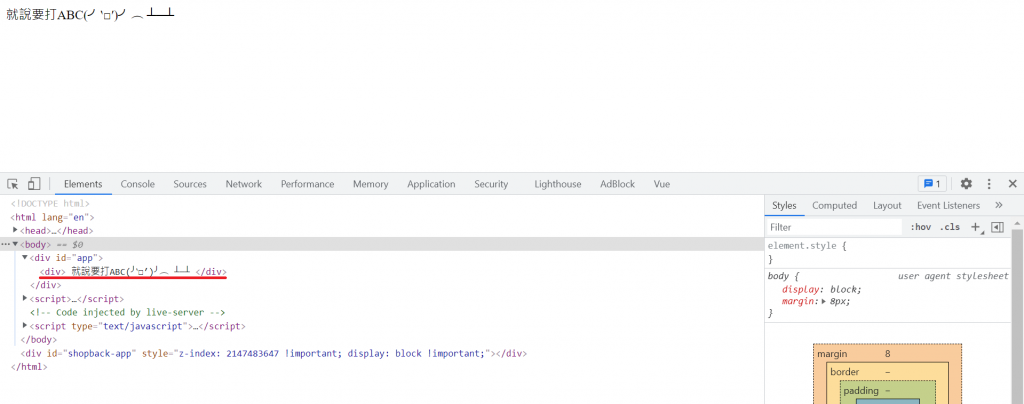Expand the first script element node

(25, 298)
